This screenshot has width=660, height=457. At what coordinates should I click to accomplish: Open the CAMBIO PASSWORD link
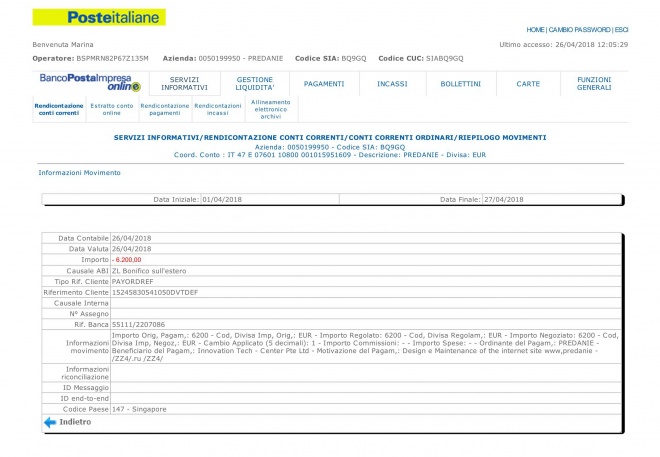[580, 30]
